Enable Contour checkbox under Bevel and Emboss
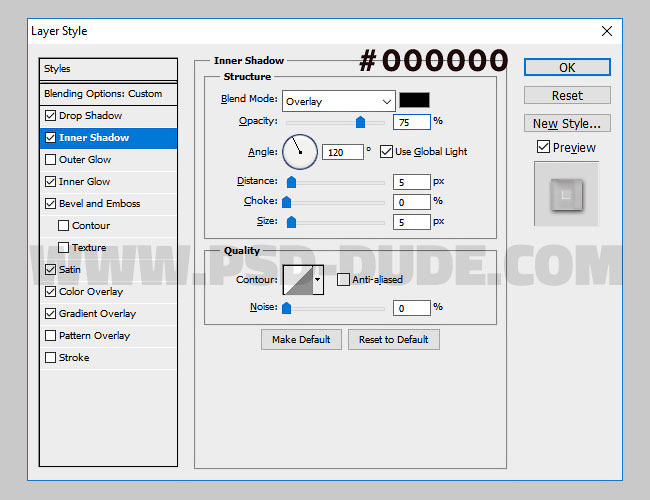This screenshot has height=500, width=650. click(x=63, y=225)
